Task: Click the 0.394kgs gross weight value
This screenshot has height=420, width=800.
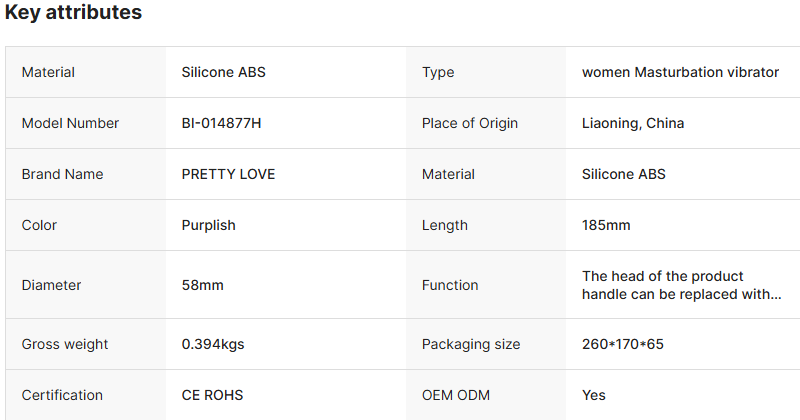Action: click(x=213, y=344)
